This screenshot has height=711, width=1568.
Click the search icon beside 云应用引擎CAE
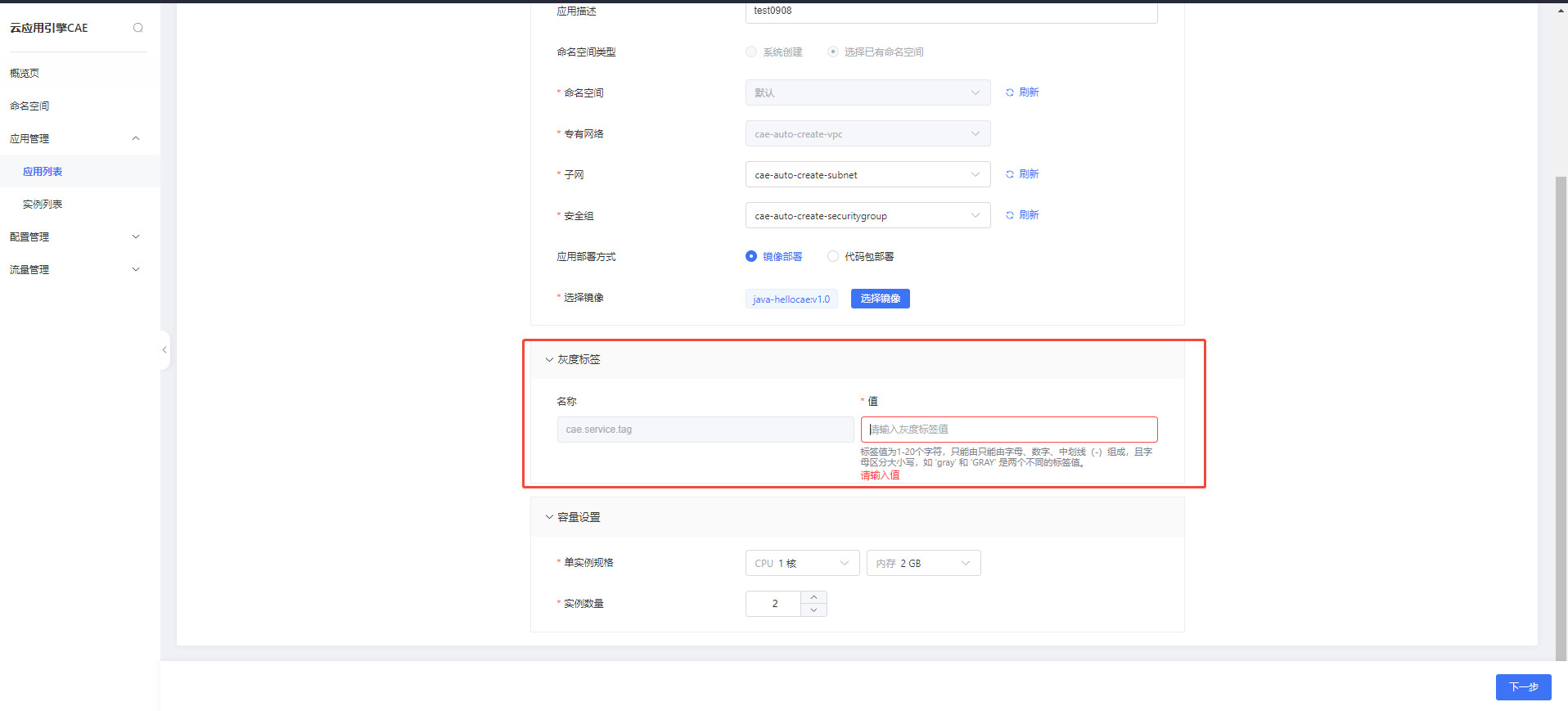click(138, 28)
